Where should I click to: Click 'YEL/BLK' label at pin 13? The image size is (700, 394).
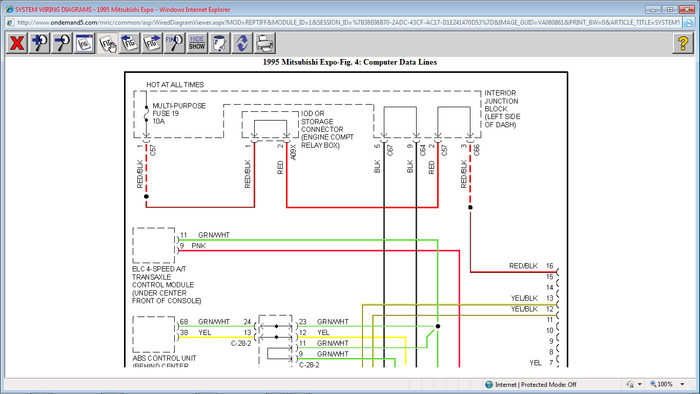click(x=524, y=298)
